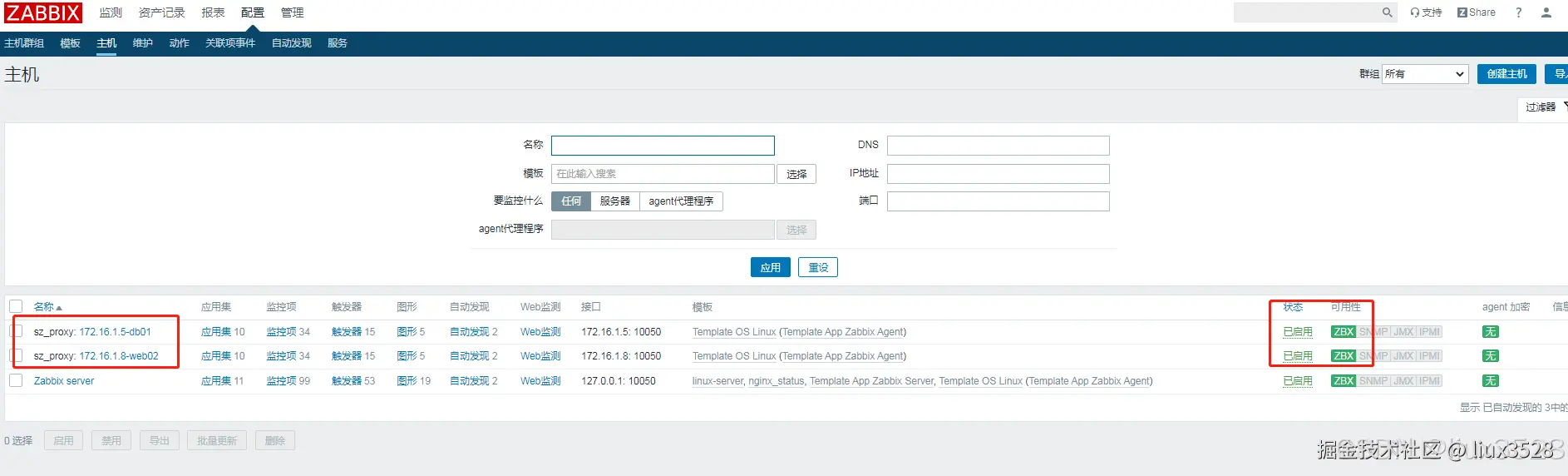Open host 172.16.1.8-web02 link
This screenshot has width=1568, height=476.
[119, 355]
